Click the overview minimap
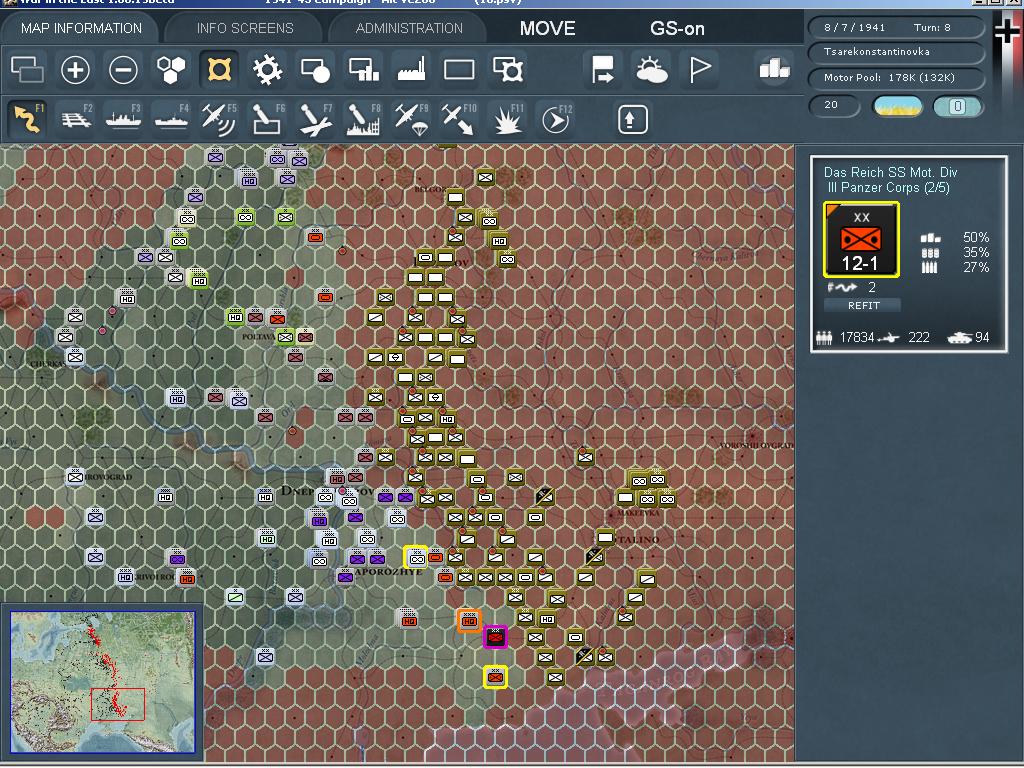 click(103, 682)
